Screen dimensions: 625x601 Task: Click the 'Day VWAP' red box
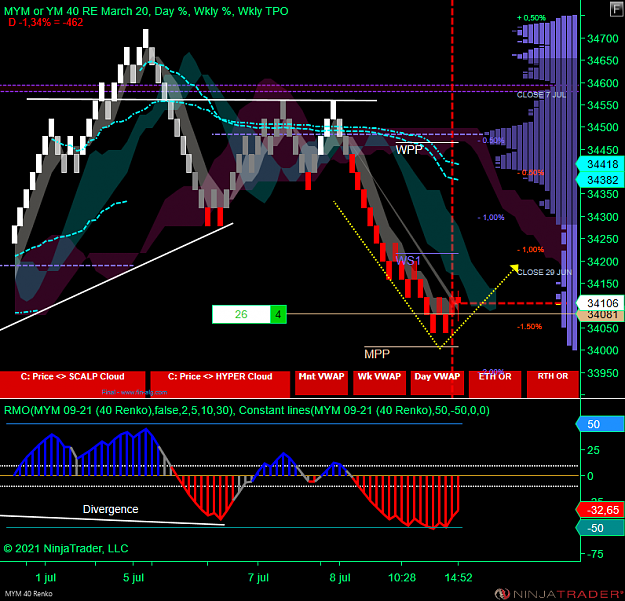pyautogui.click(x=437, y=383)
